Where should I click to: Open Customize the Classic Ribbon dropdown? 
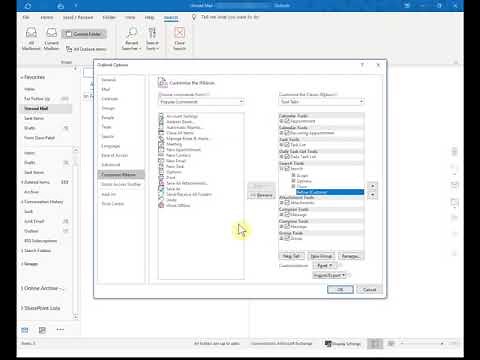(x=322, y=102)
